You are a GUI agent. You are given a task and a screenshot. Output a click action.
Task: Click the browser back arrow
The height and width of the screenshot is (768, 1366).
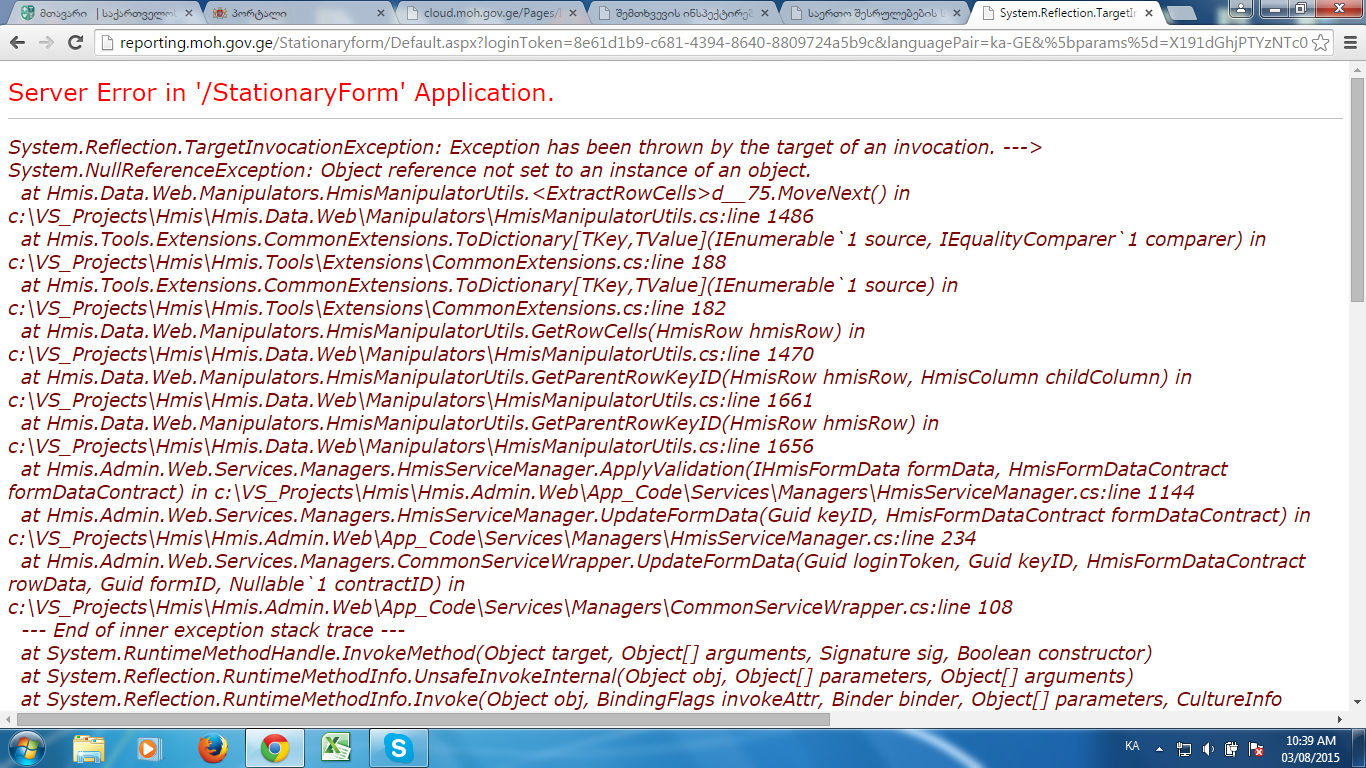(18, 43)
